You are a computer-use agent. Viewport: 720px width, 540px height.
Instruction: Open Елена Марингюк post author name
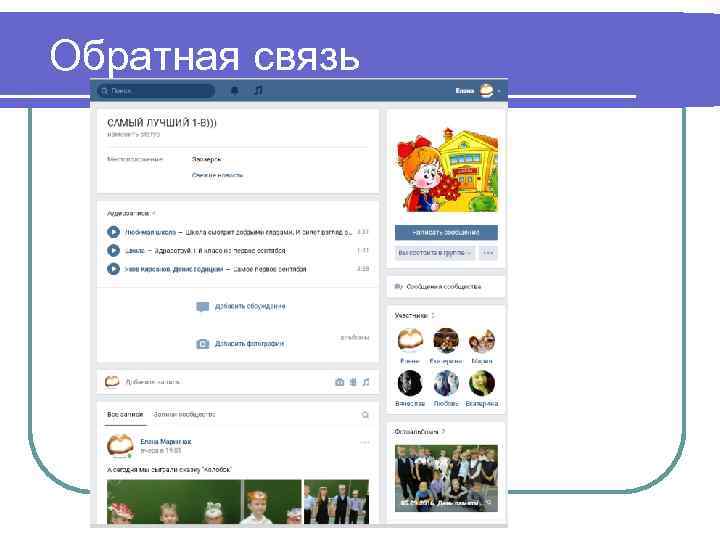point(166,441)
